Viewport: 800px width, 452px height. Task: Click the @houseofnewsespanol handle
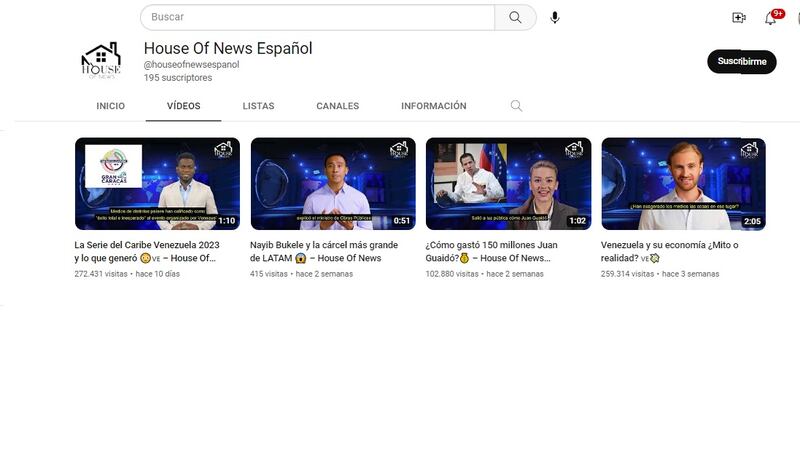tap(191, 65)
